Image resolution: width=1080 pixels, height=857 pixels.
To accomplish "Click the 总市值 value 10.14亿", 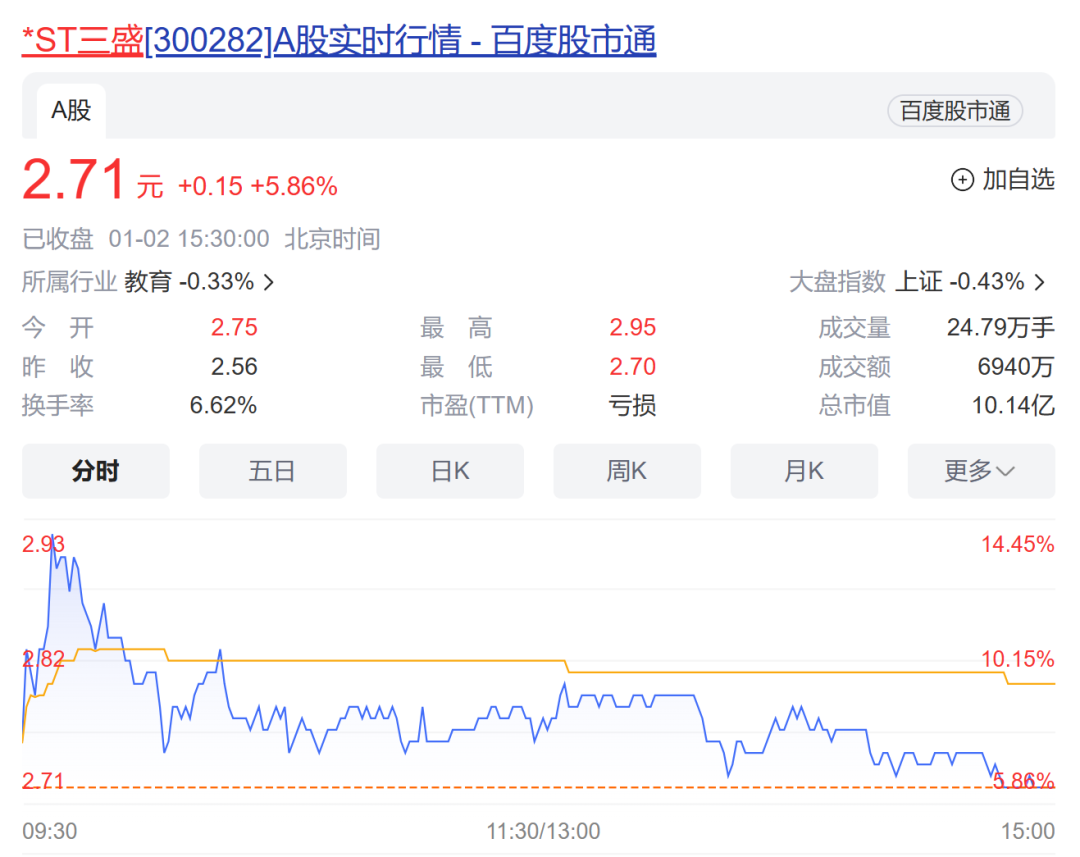I will (x=1013, y=405).
